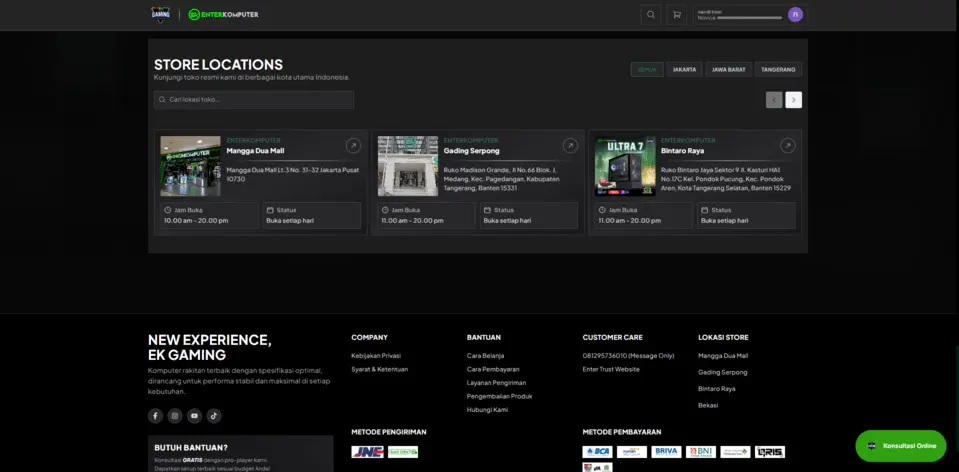The height and width of the screenshot is (472, 959).
Task: Open Cara Belanja help link
Action: tap(485, 355)
